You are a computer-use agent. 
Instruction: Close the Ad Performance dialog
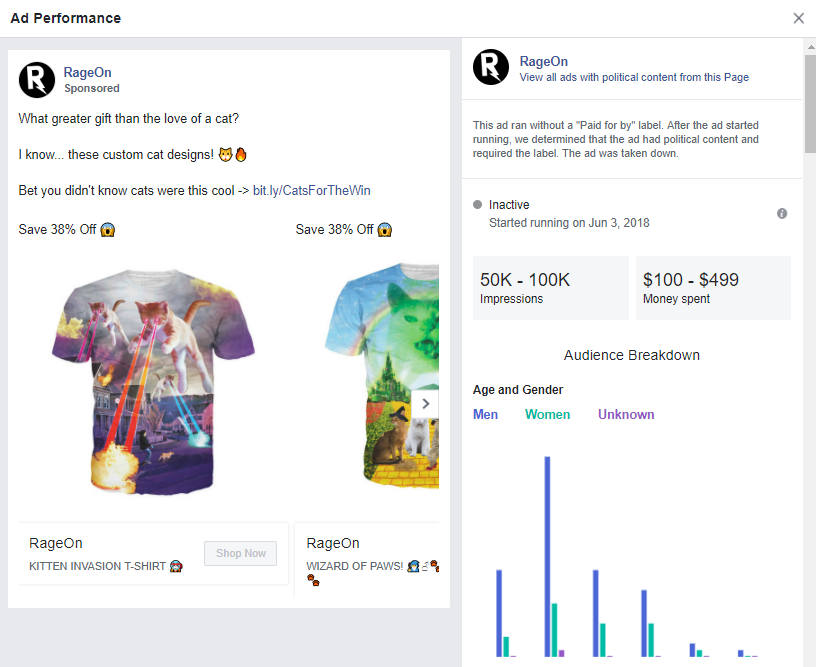click(x=798, y=18)
